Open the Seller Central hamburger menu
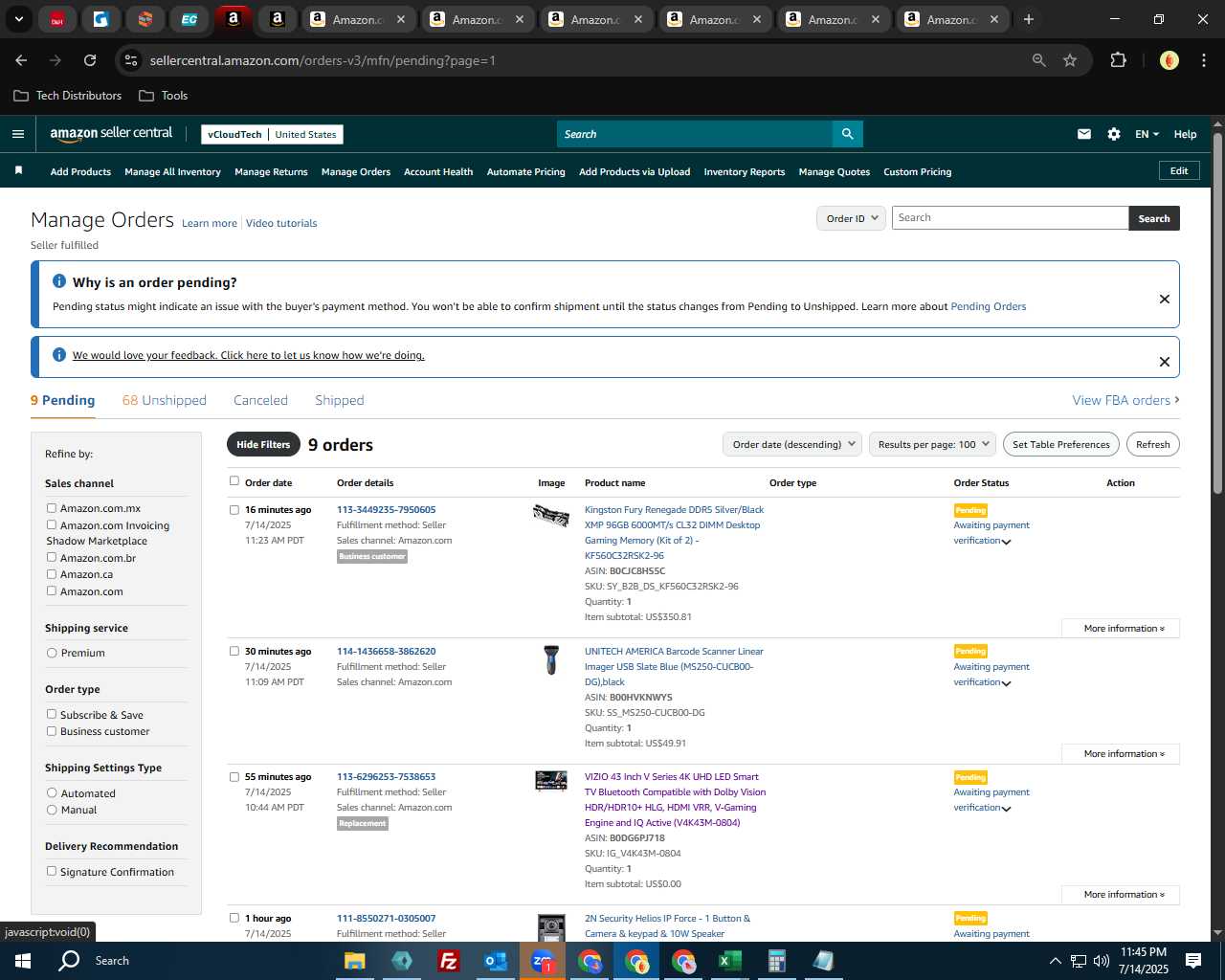The height and width of the screenshot is (980, 1225). [17, 134]
